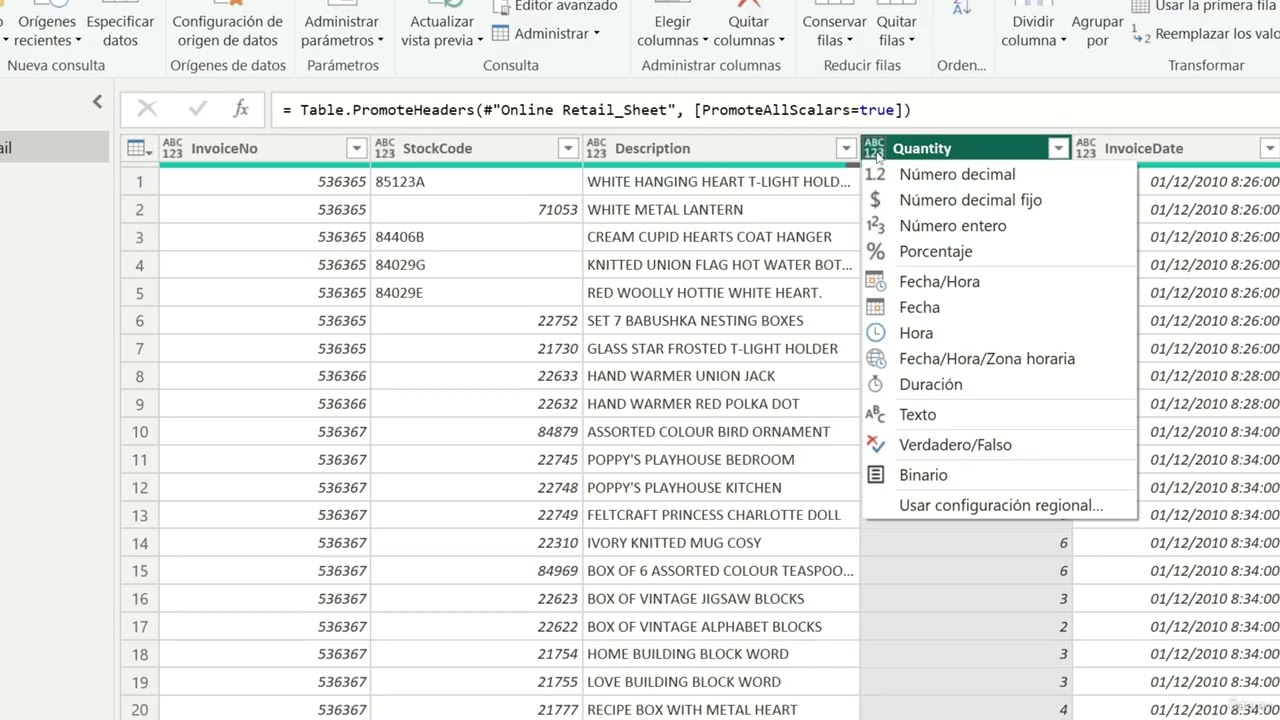Viewport: 1280px width, 720px height.
Task: Click the globe time zone icon
Action: 876,359
